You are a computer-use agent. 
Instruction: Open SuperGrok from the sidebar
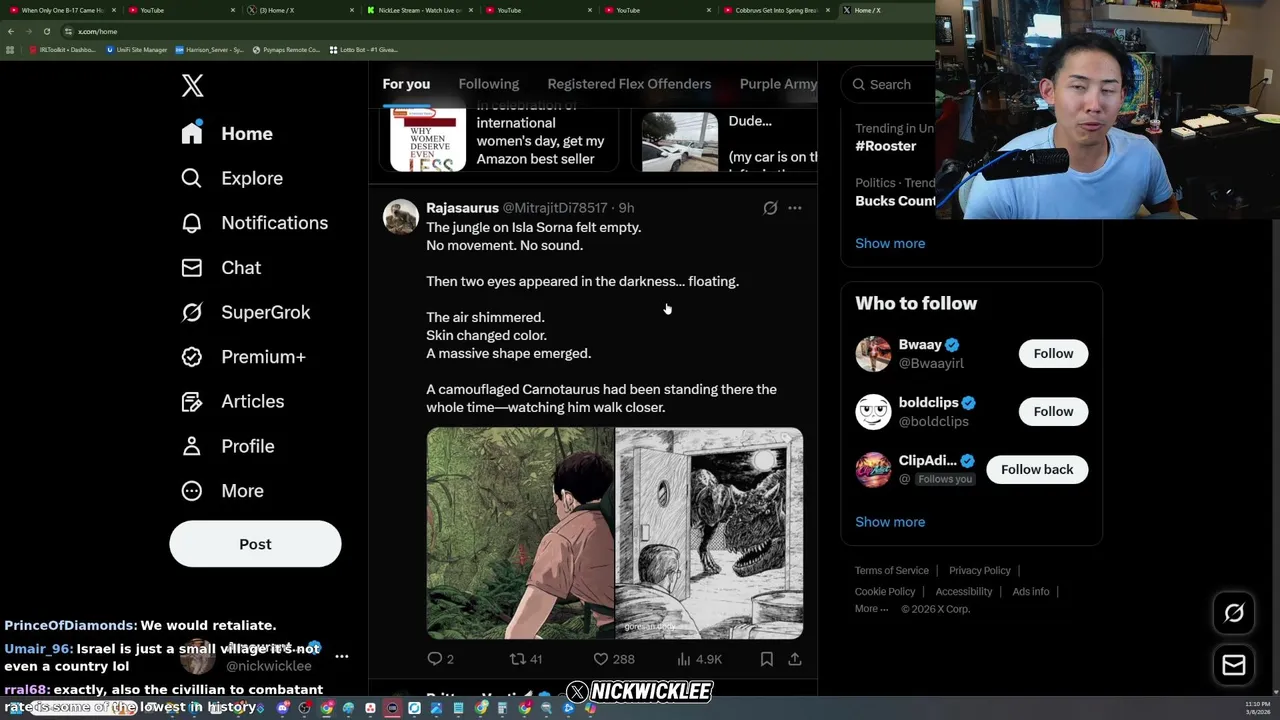pos(246,312)
